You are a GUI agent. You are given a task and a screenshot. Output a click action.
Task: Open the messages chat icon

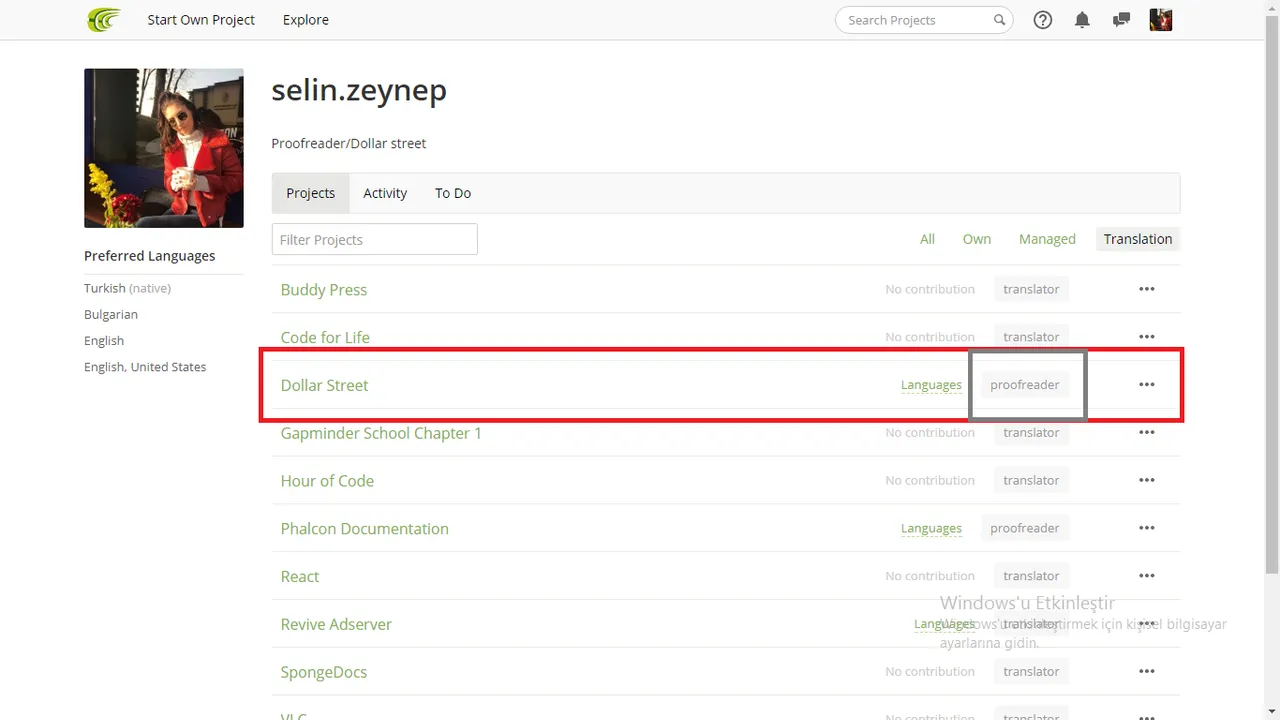pos(1121,20)
